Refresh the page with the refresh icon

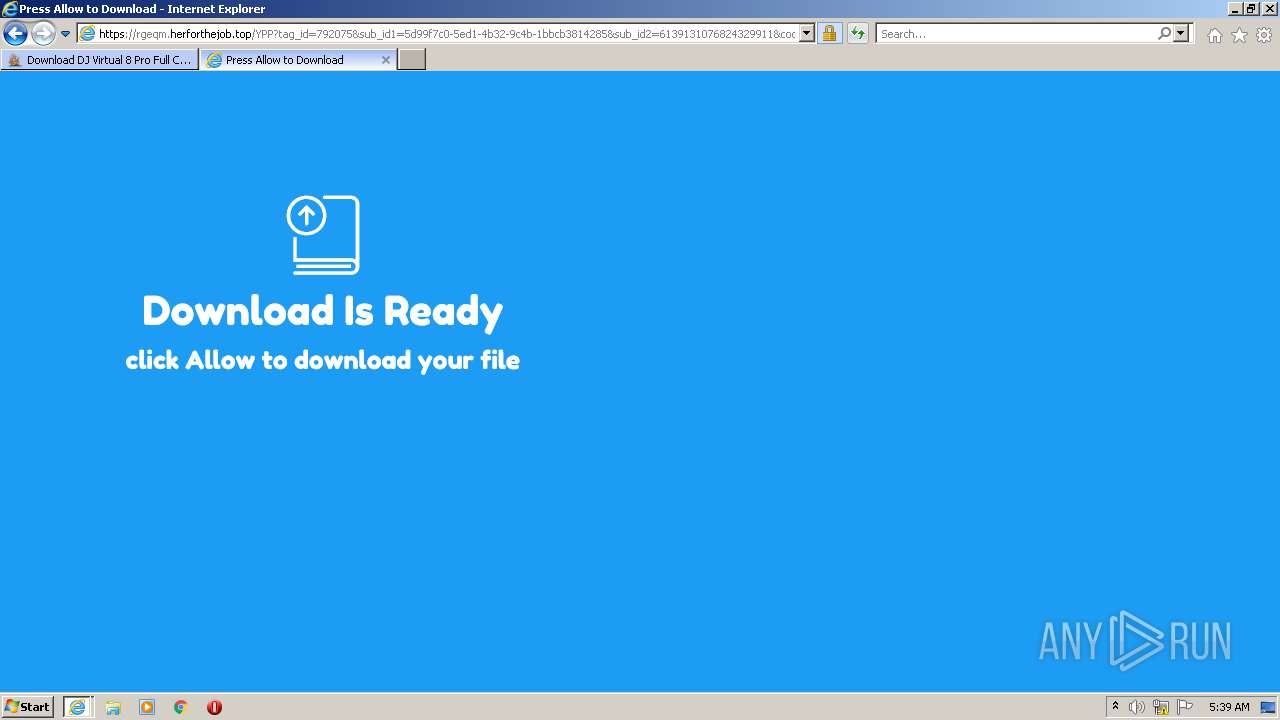(858, 34)
